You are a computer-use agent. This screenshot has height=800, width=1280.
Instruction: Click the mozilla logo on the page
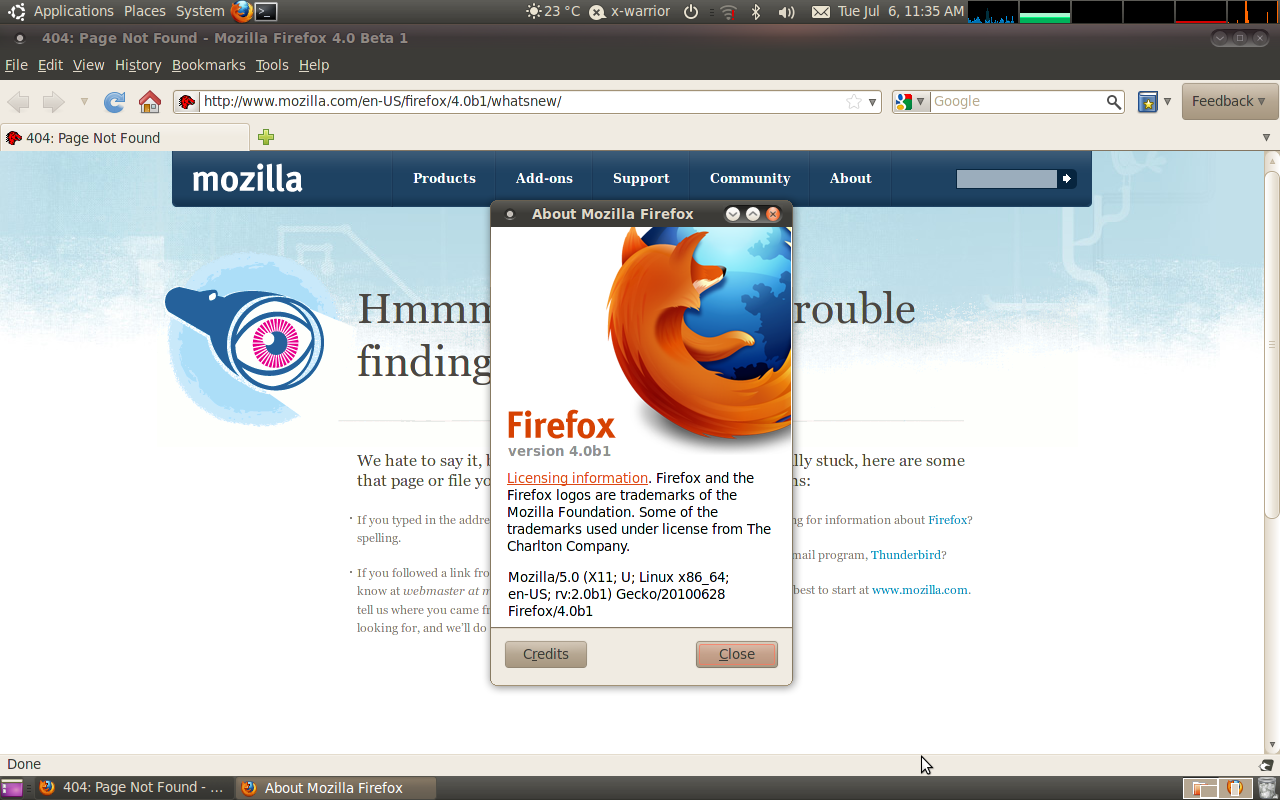click(x=247, y=179)
